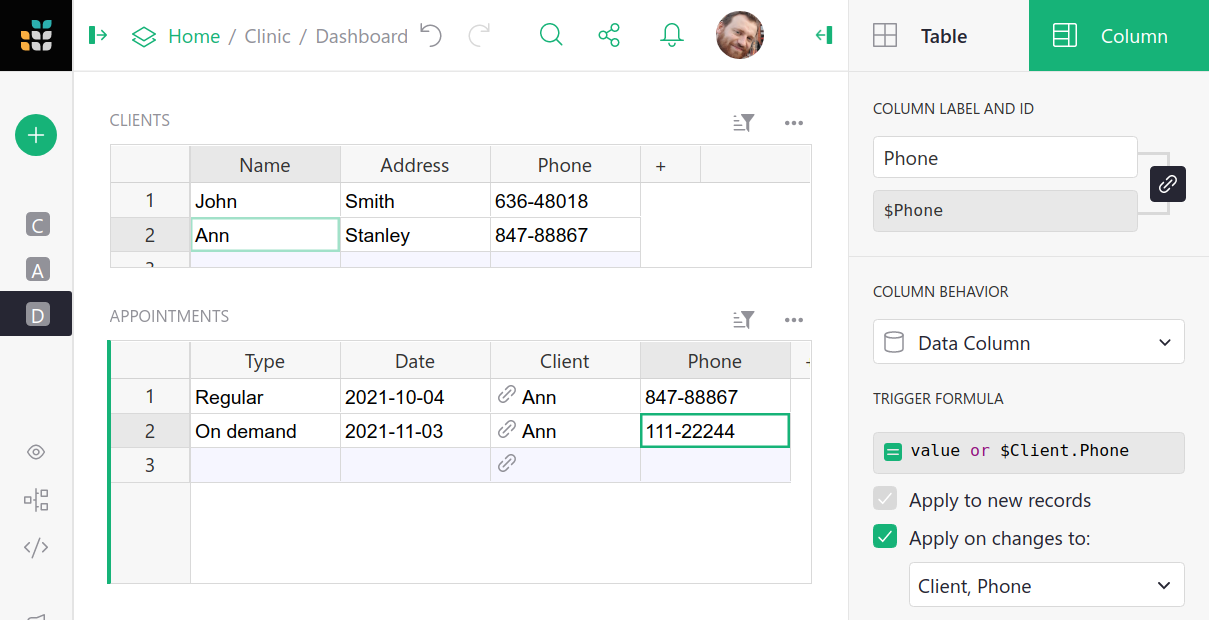
Task: Click the link icon next to the Phone label
Action: (x=1167, y=184)
